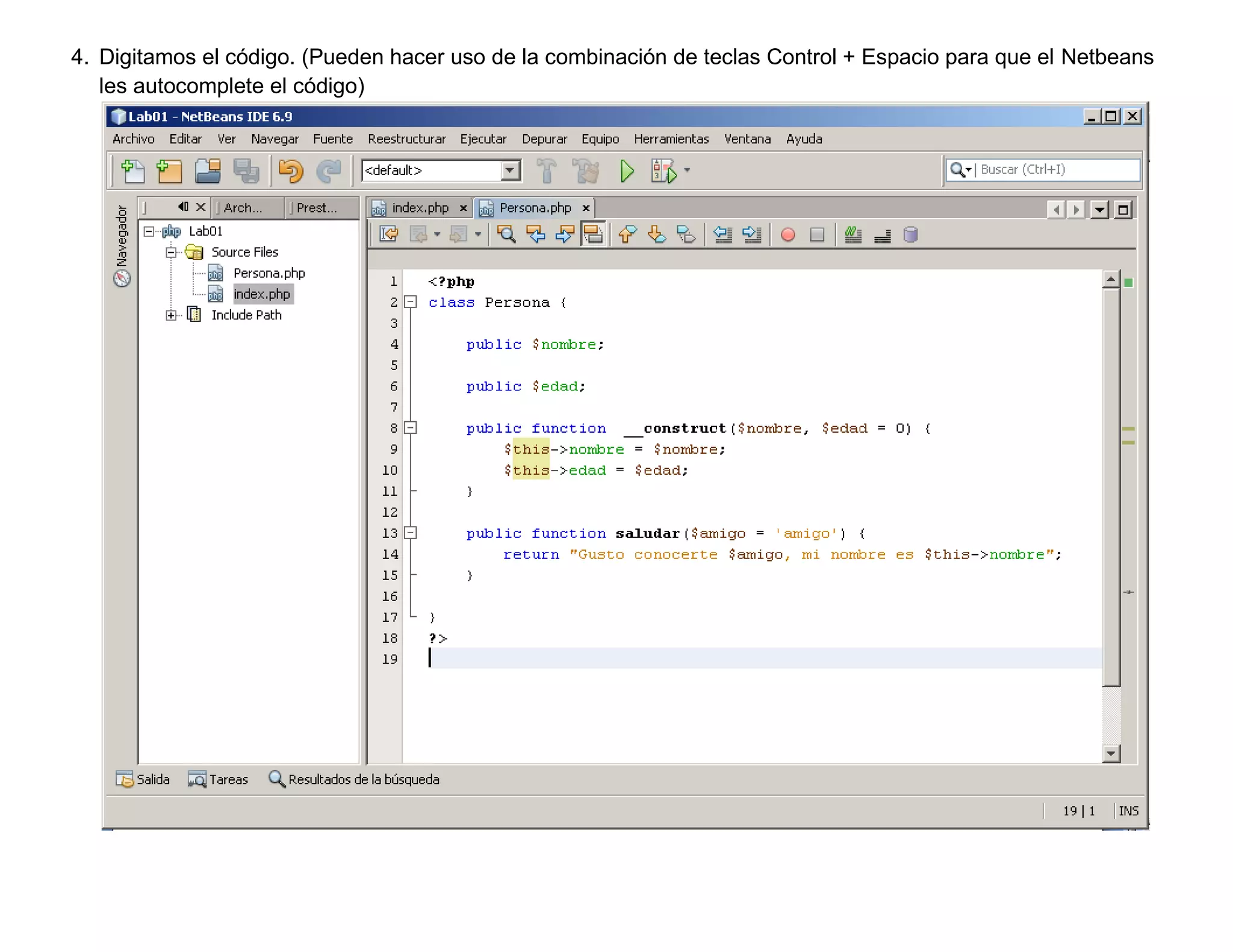Screen dimensions: 1233x952
Task: Open the Reestructurar menu
Action: click(x=407, y=139)
